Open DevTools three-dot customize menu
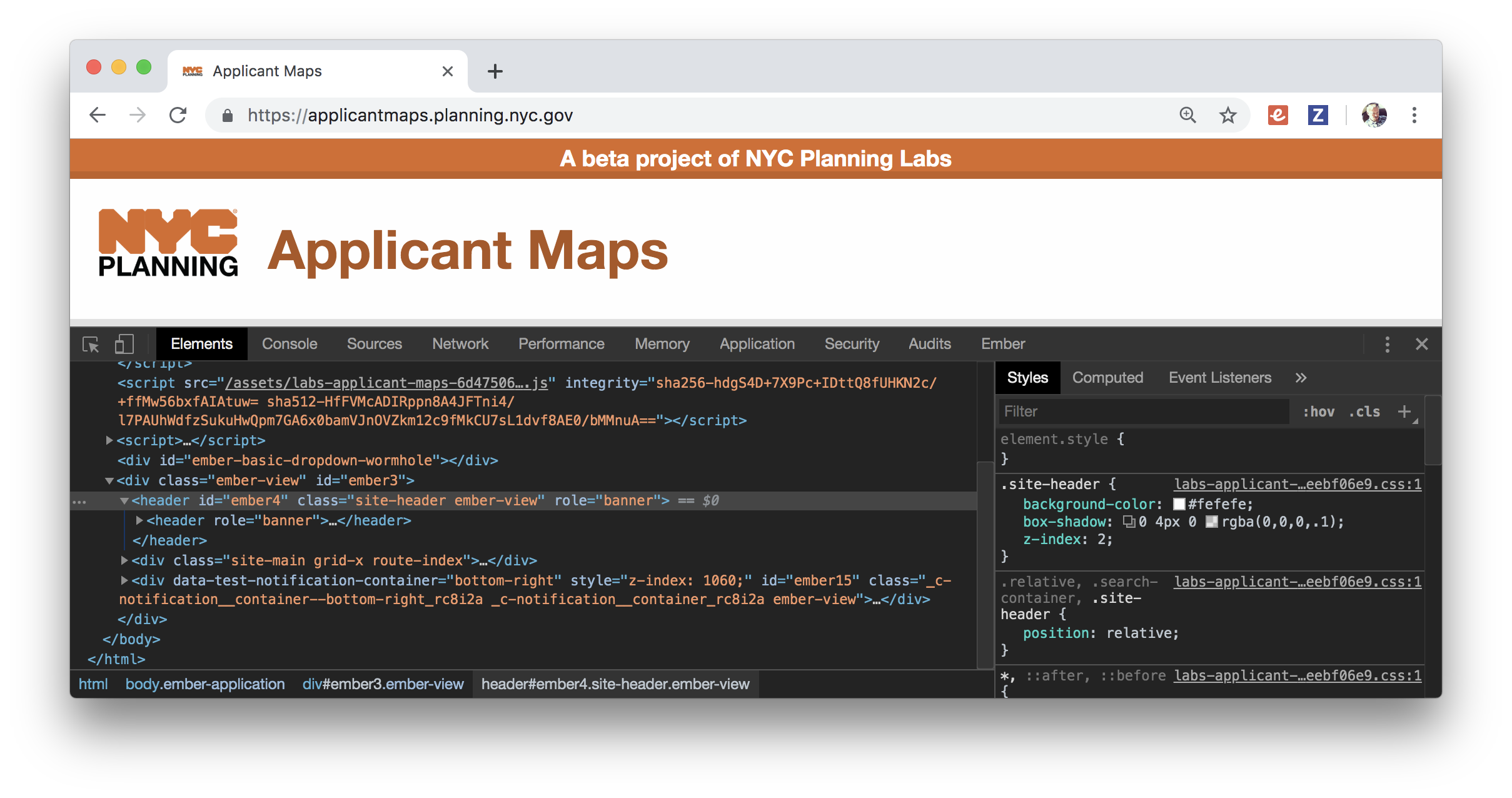 (x=1387, y=344)
